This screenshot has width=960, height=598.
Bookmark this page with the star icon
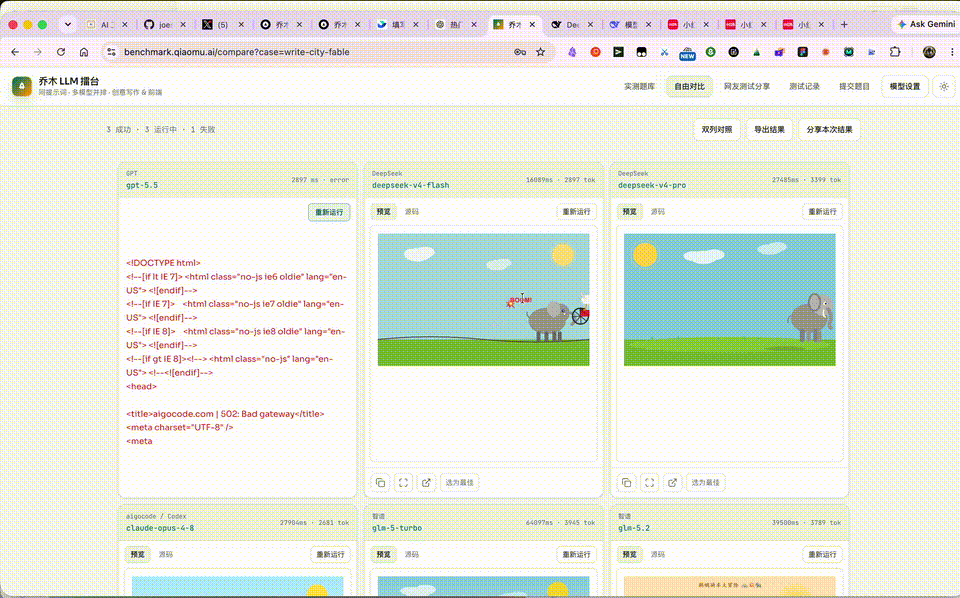(x=541, y=52)
